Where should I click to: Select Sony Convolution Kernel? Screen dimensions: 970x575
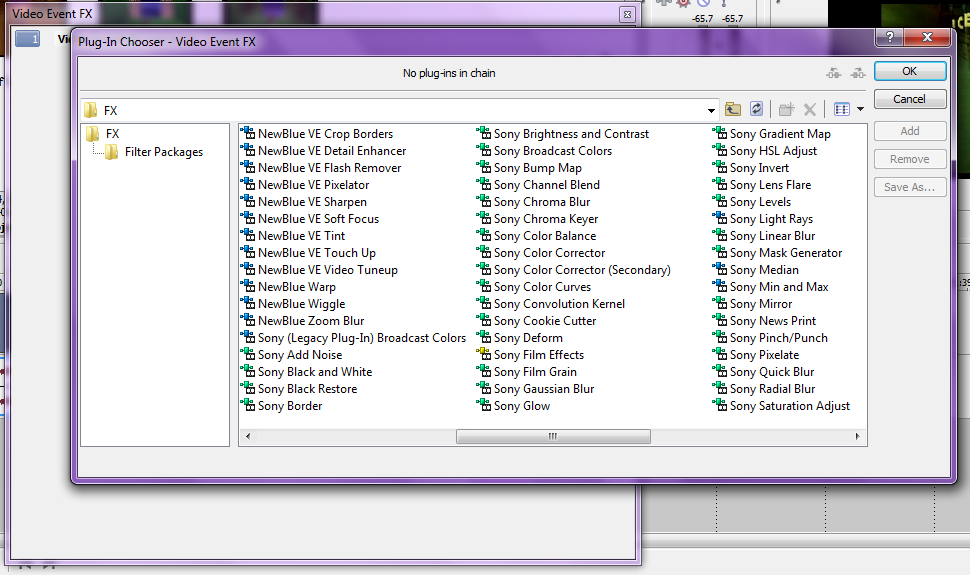point(551,304)
